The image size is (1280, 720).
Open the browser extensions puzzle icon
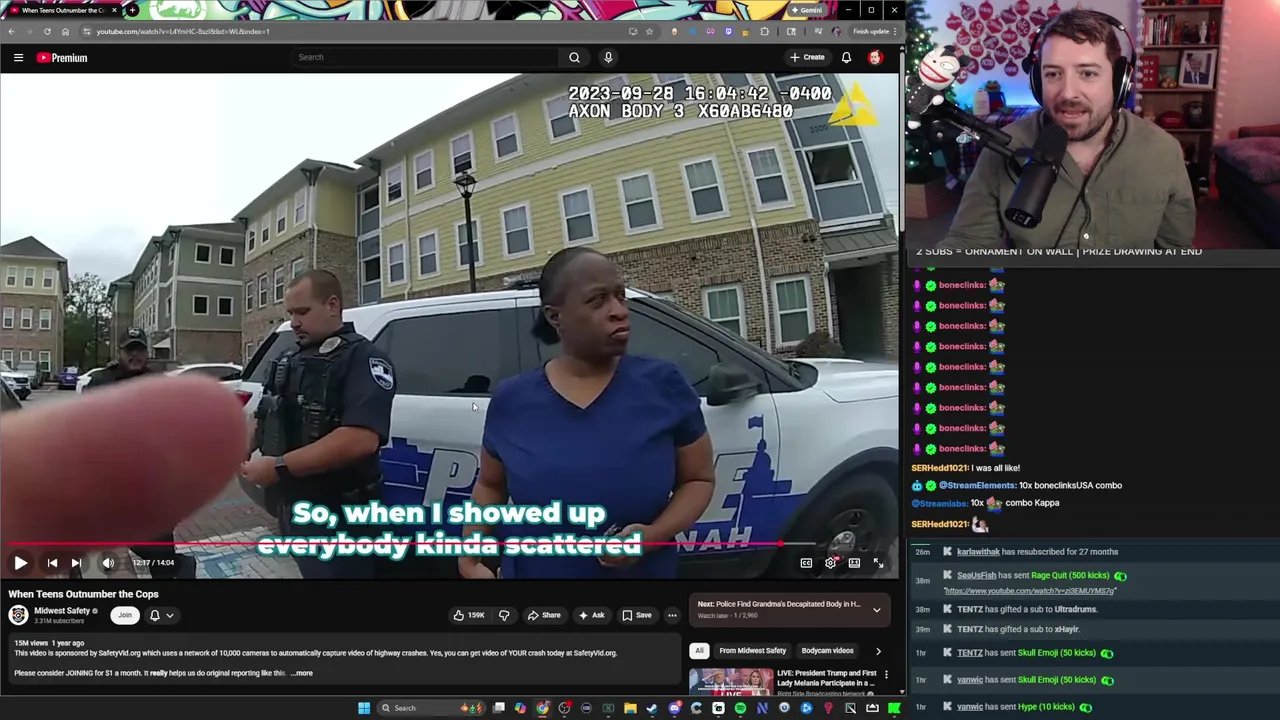(765, 31)
